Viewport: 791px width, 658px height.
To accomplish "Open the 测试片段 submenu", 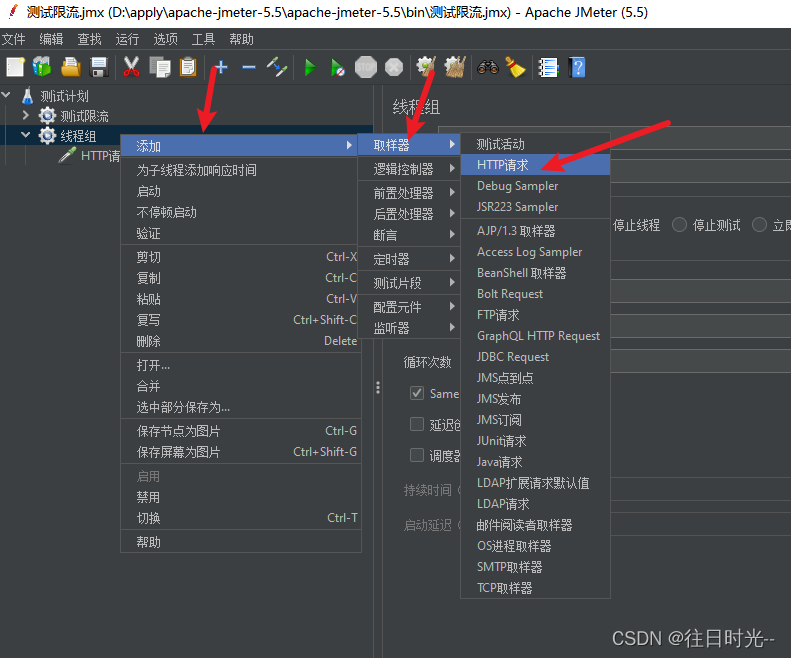I will click(x=409, y=283).
